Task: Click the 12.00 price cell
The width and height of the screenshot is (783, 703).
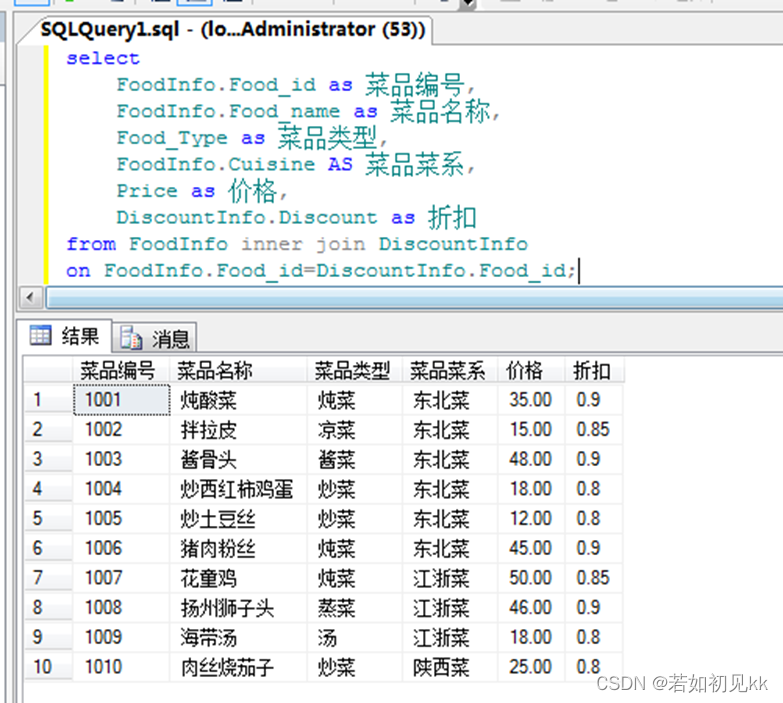Action: pyautogui.click(x=531, y=518)
